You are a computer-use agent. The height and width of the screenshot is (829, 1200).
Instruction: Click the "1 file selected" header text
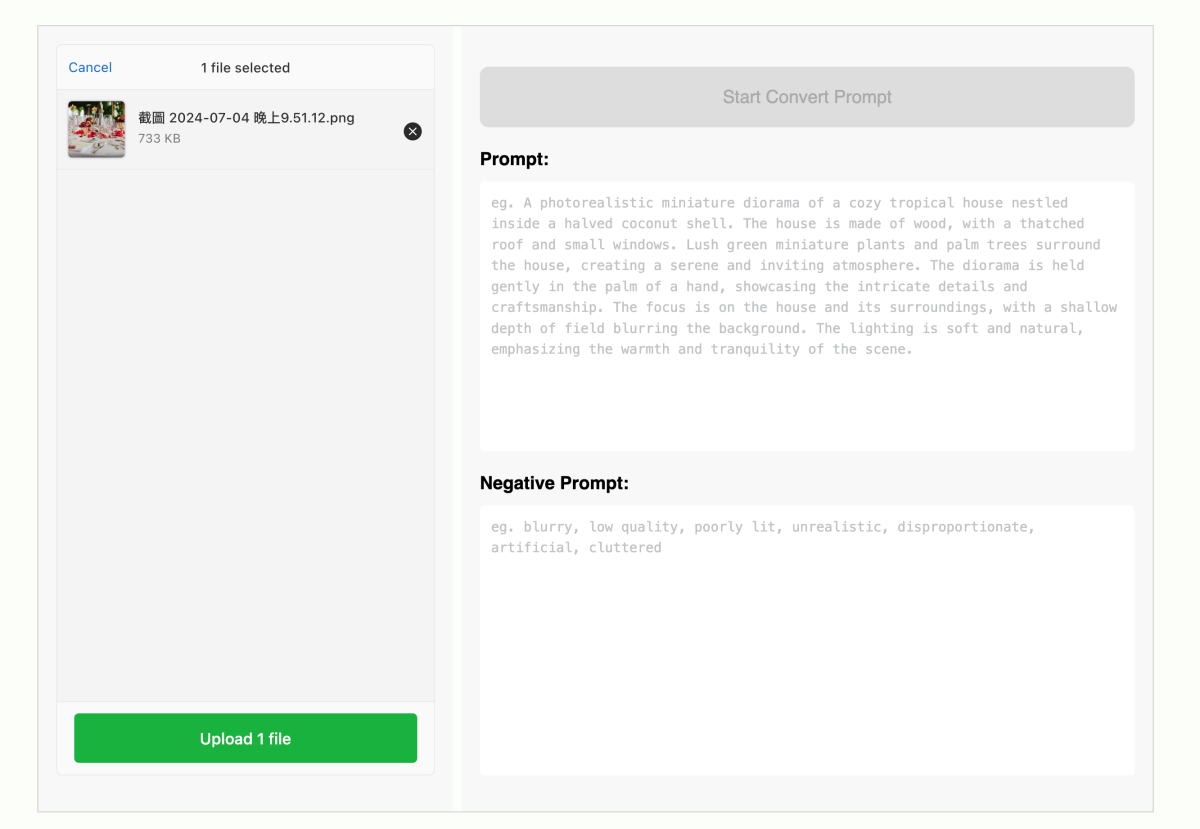[x=245, y=68]
